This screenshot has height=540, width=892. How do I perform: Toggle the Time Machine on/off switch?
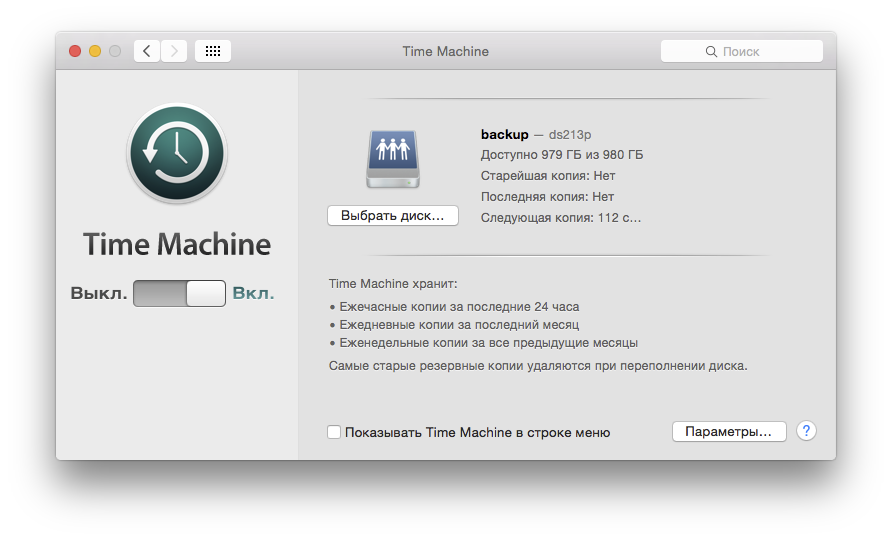[x=179, y=293]
